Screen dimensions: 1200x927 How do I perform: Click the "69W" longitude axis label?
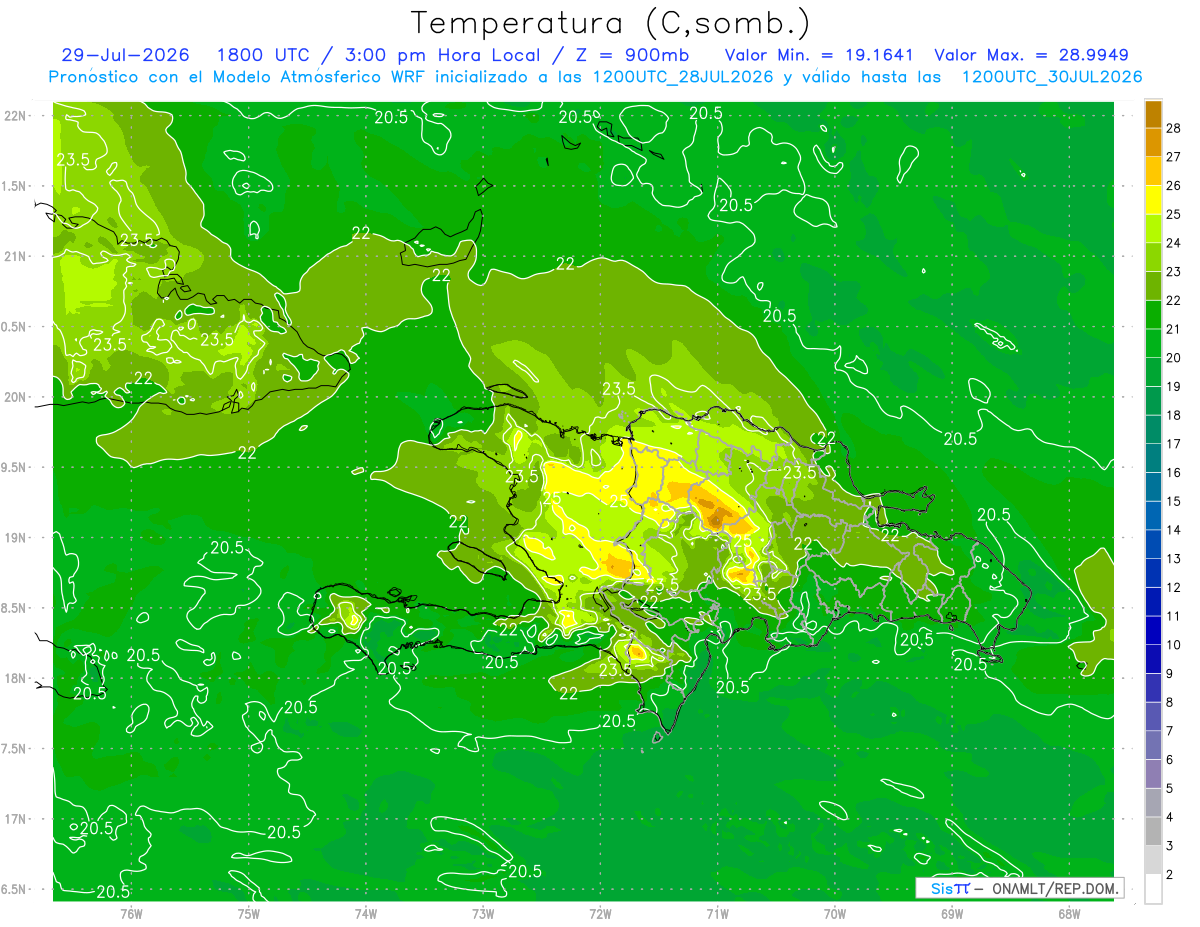point(952,914)
